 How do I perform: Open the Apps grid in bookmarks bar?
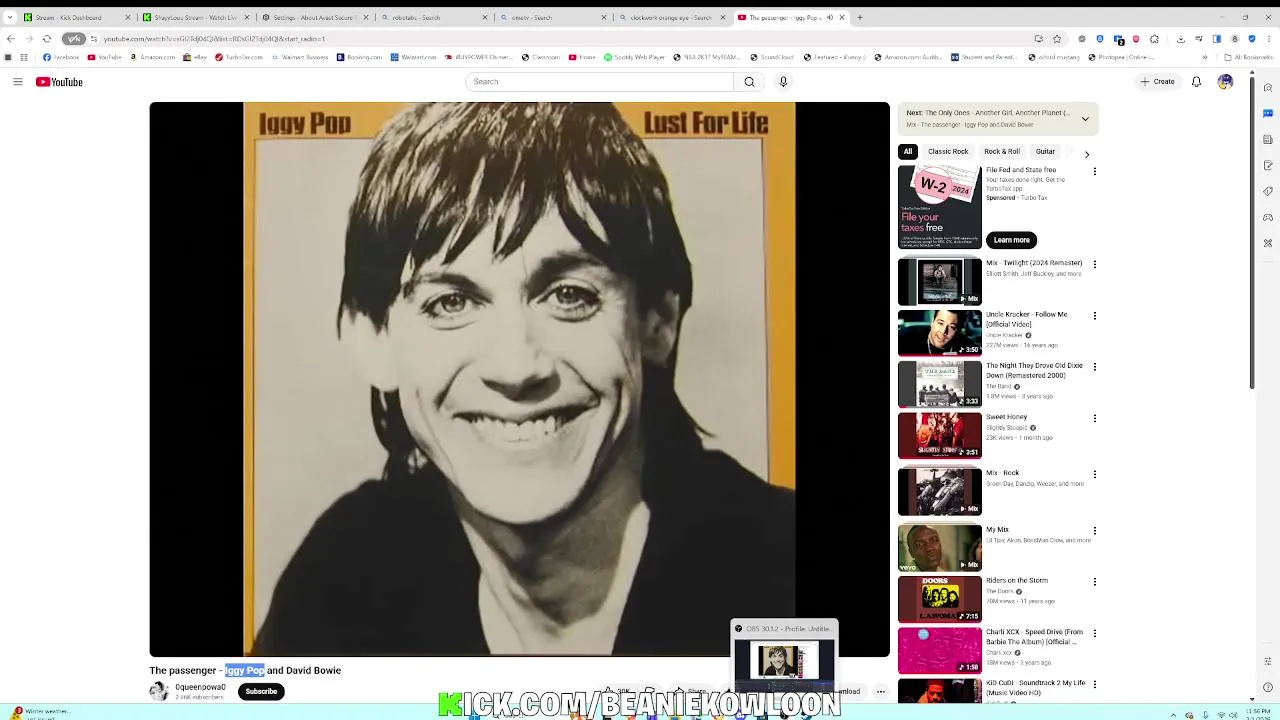(24, 57)
